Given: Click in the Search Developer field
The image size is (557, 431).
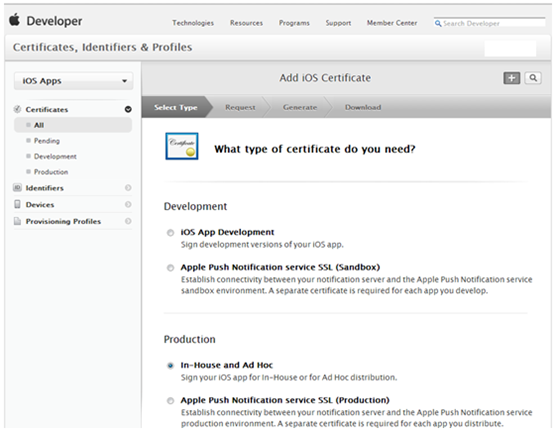Looking at the screenshot, I should [x=490, y=23].
